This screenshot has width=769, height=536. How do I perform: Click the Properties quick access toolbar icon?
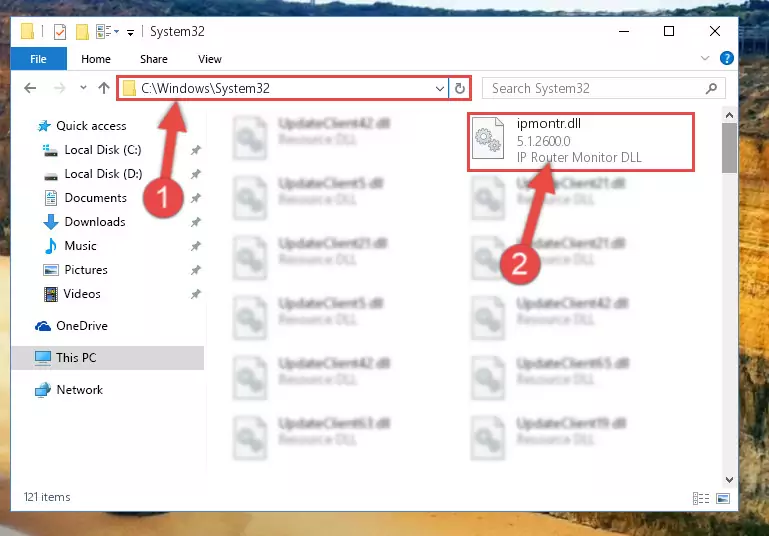tap(60, 32)
